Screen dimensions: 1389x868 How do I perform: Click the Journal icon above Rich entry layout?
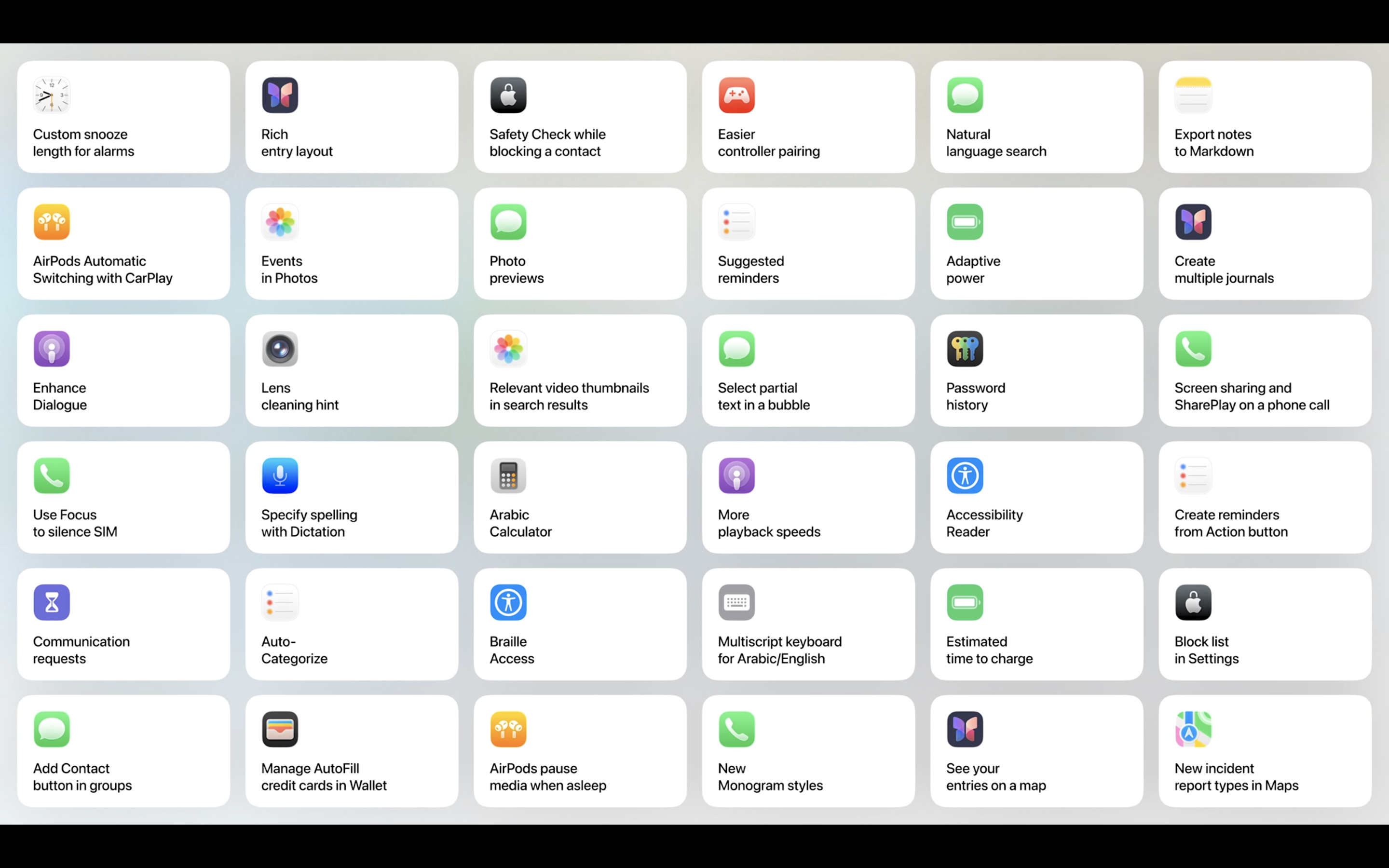(280, 95)
